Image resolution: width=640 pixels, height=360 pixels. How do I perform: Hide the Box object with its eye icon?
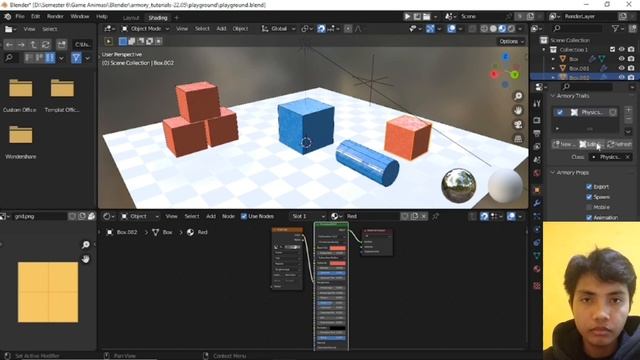coord(622,59)
